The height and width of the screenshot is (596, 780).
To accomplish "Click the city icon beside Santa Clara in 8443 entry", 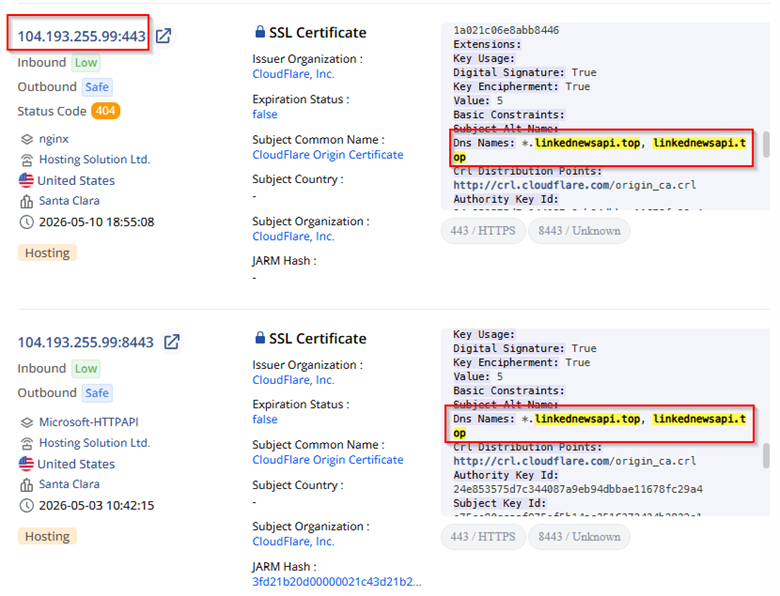I will pos(26,485).
